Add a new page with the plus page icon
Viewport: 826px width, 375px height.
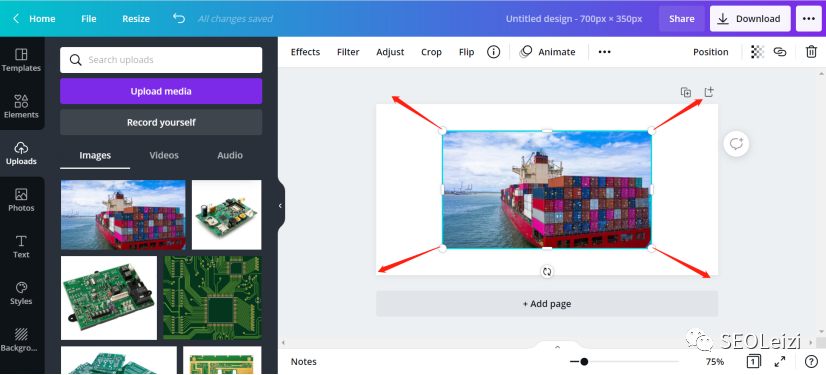tap(709, 92)
